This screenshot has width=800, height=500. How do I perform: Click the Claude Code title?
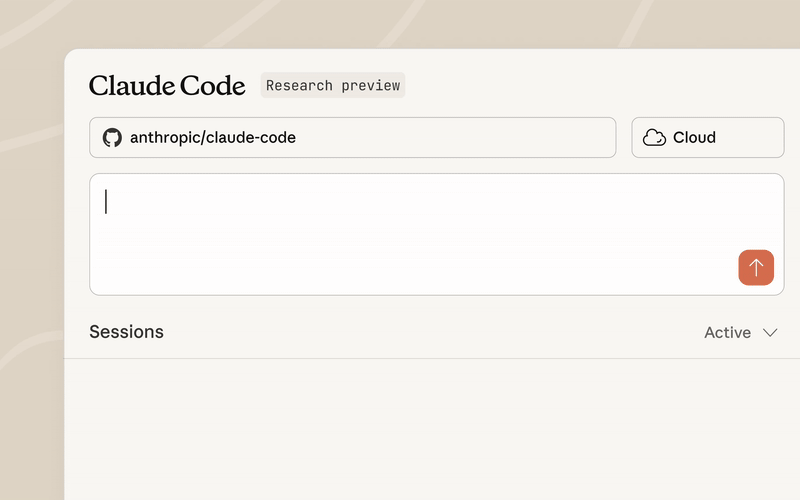[167, 86]
